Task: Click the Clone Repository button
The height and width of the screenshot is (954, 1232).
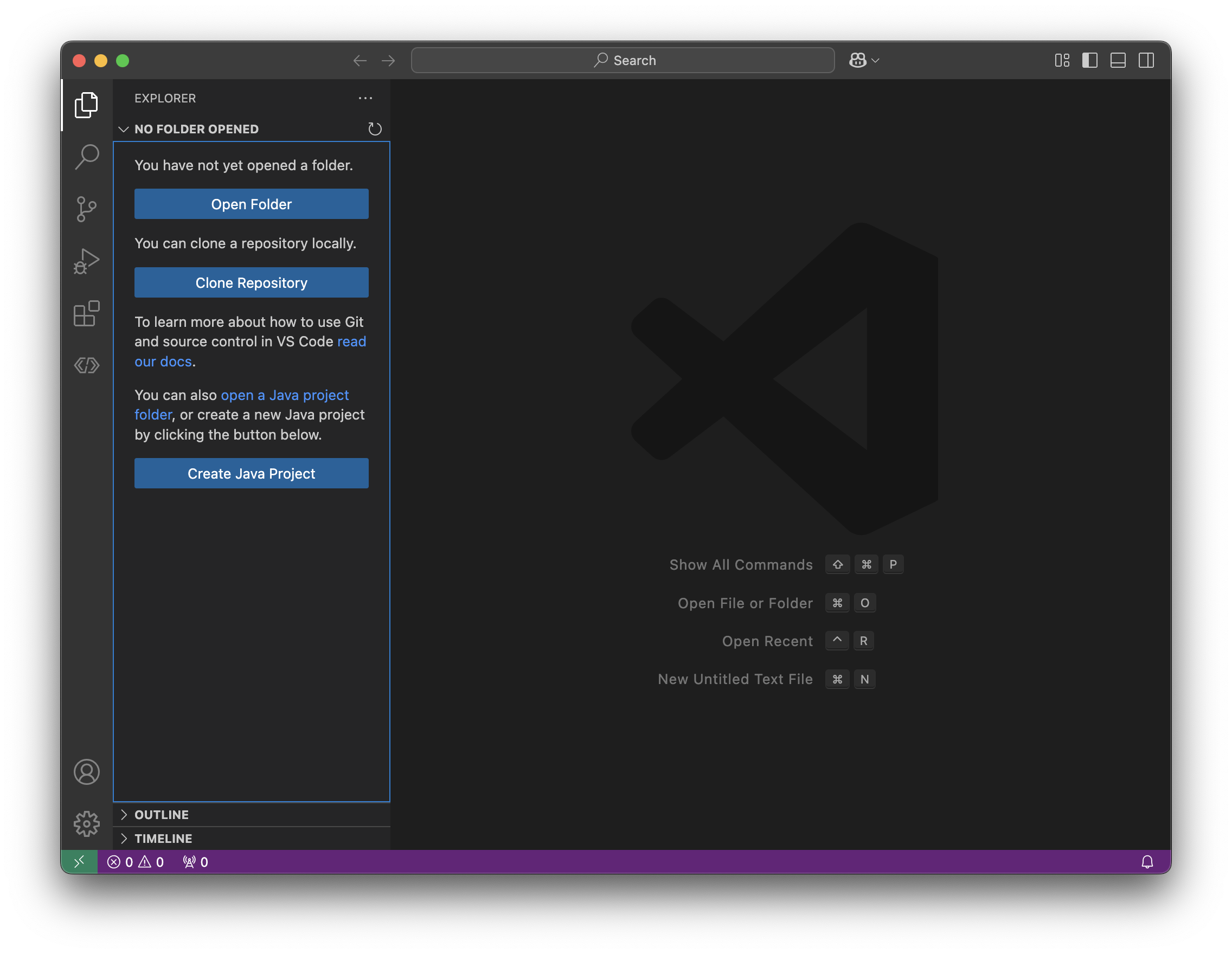Action: tap(251, 282)
